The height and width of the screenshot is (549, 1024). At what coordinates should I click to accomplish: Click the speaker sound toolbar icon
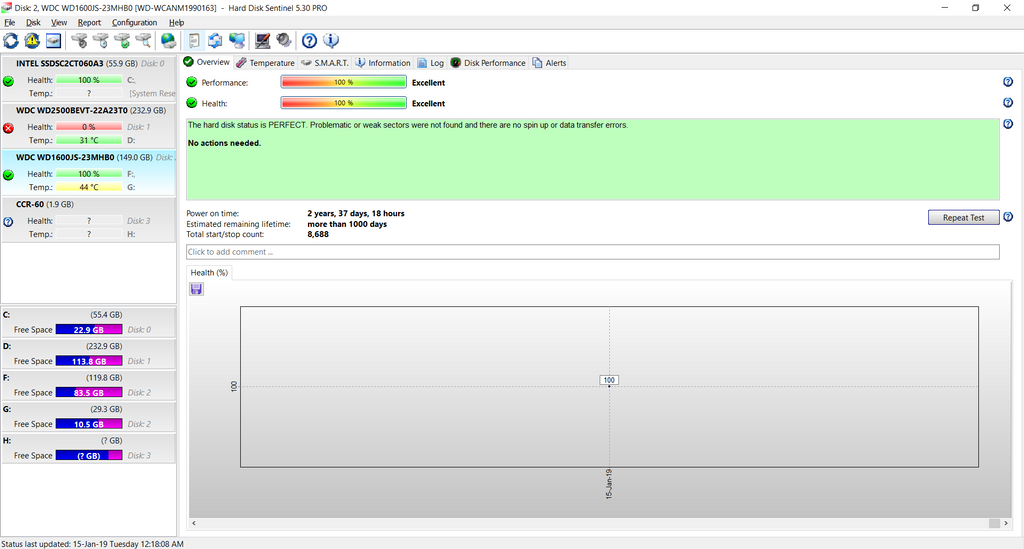click(283, 40)
